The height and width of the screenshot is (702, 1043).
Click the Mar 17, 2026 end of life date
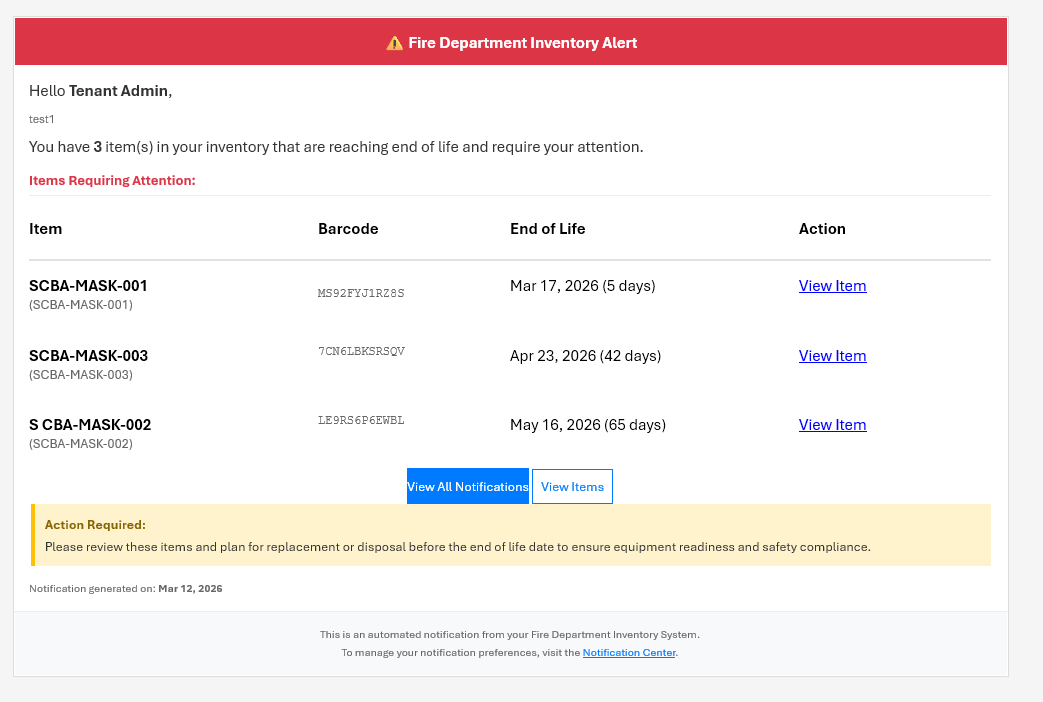[582, 285]
